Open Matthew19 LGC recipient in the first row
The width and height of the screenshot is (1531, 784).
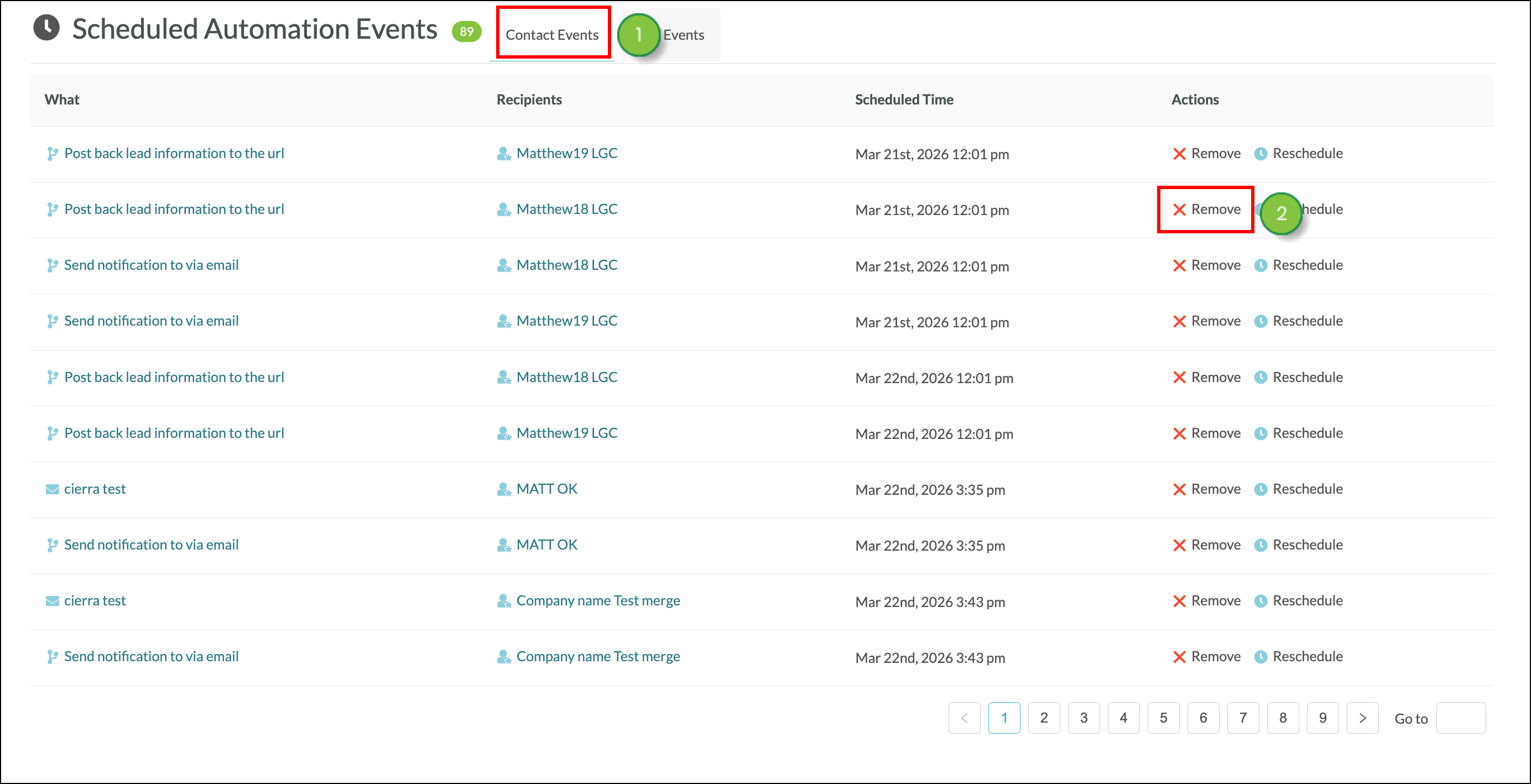[x=566, y=153]
